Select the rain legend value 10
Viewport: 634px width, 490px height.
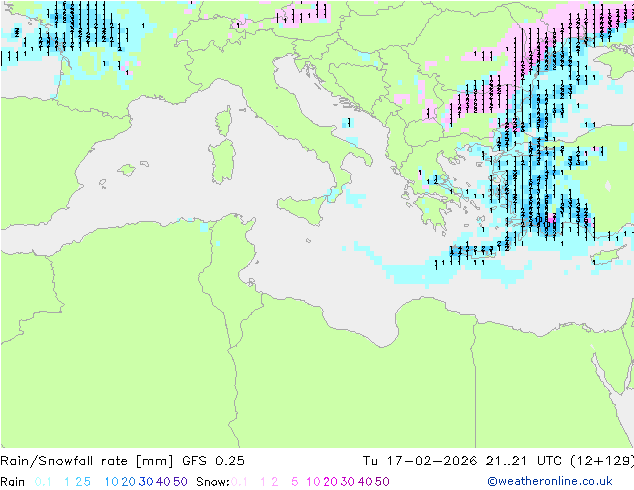pos(111,482)
